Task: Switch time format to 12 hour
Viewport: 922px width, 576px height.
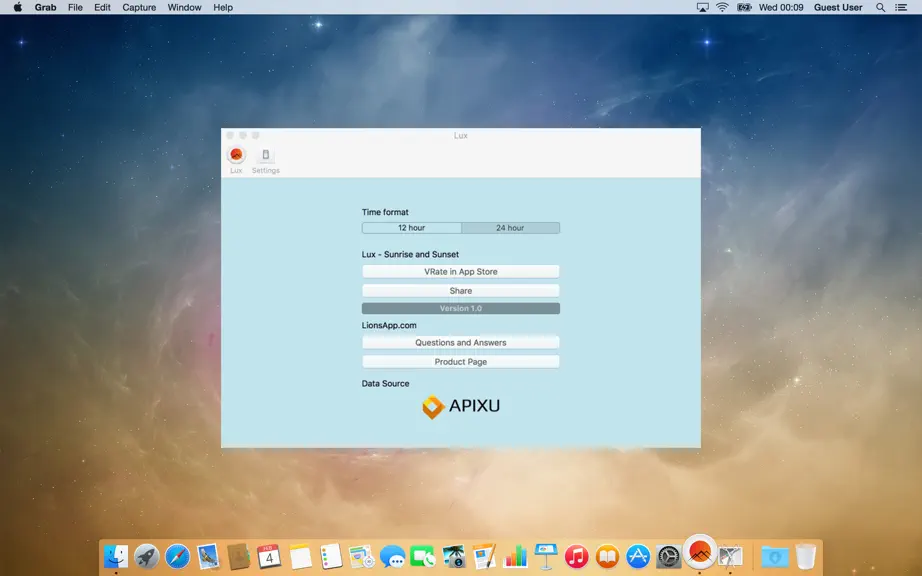Action: point(412,228)
